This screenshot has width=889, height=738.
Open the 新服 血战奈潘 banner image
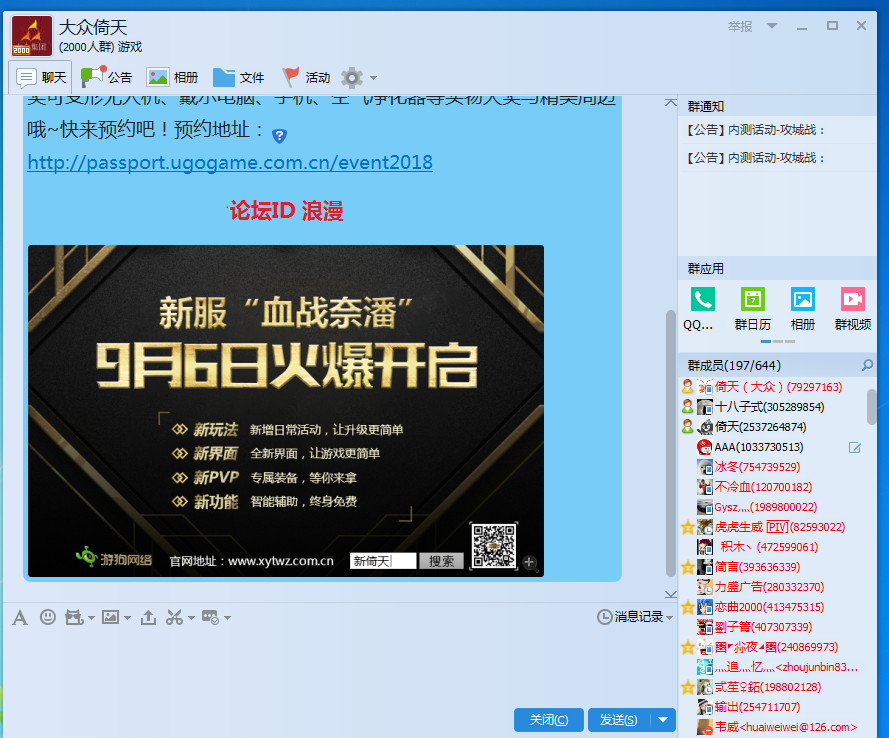pyautogui.click(x=286, y=411)
